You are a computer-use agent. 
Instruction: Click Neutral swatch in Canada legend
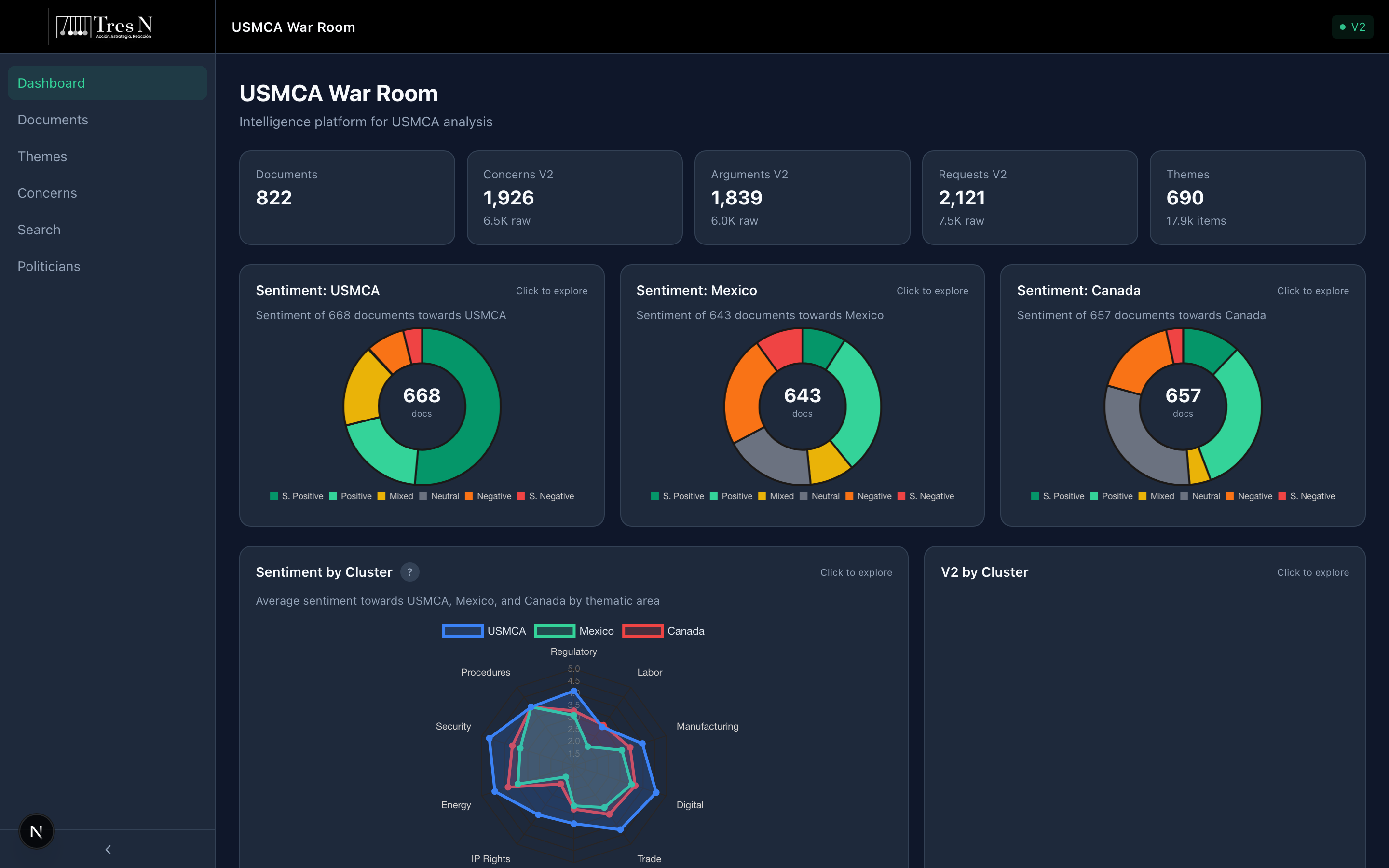tap(1184, 496)
